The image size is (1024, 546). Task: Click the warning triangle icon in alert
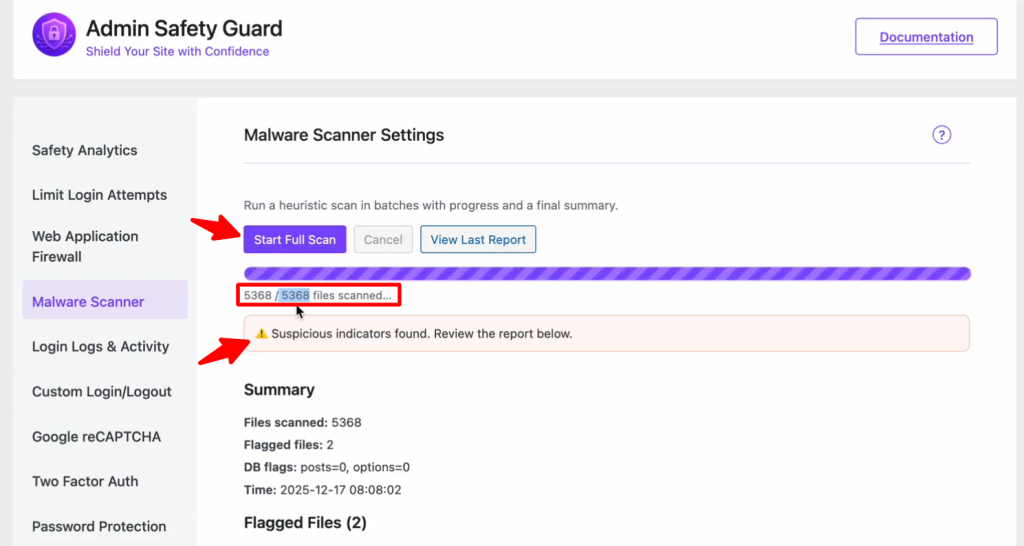coord(261,334)
